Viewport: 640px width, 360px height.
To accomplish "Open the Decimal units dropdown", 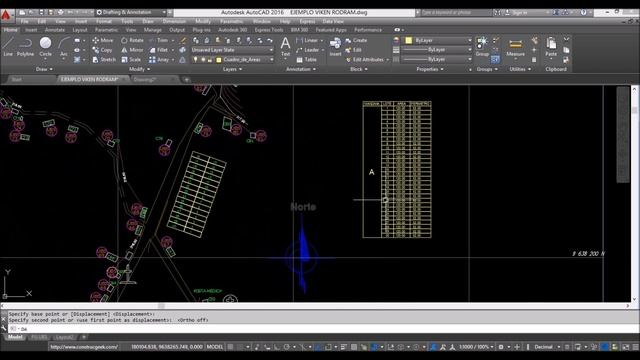I will [x=547, y=347].
